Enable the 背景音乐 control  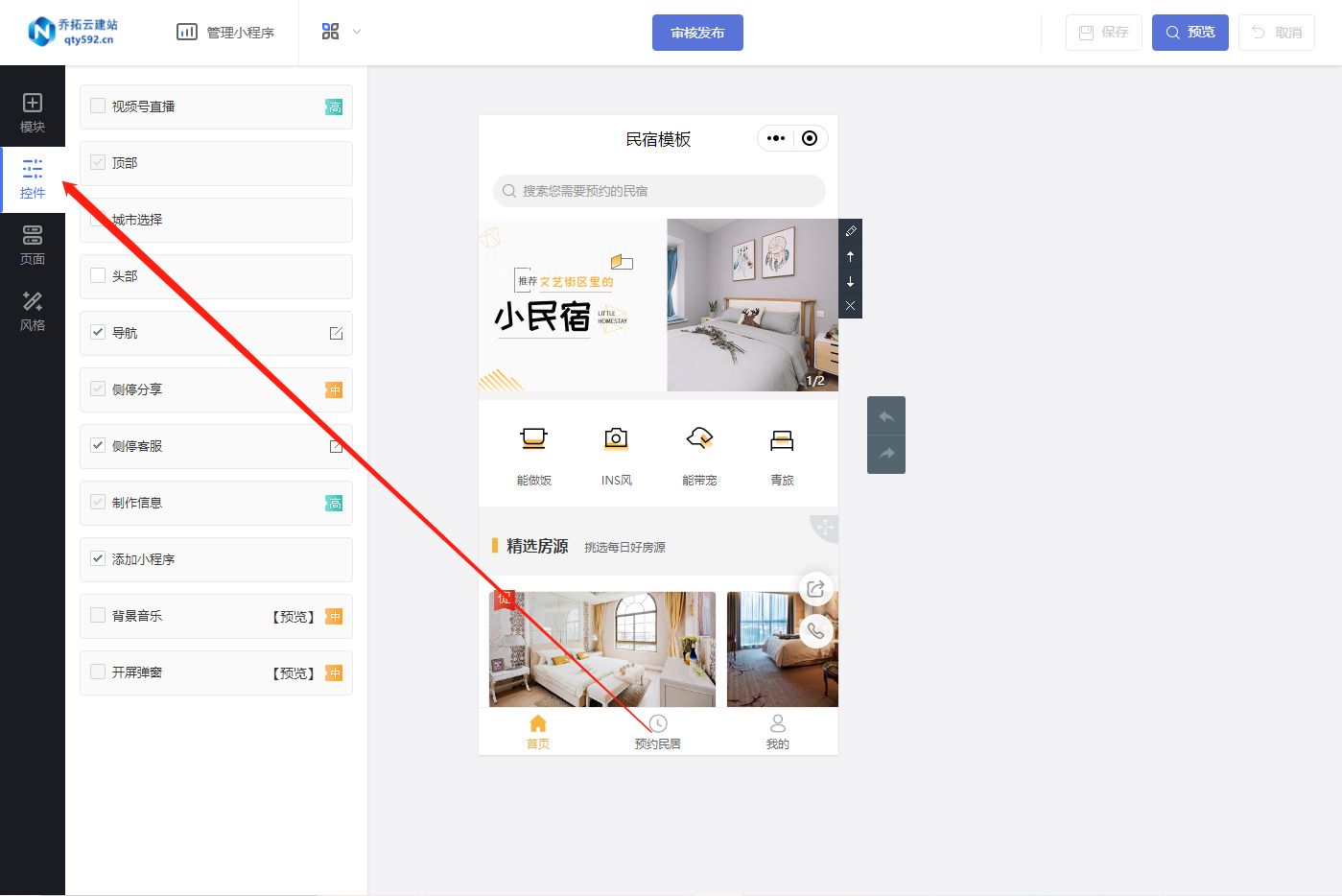point(97,616)
